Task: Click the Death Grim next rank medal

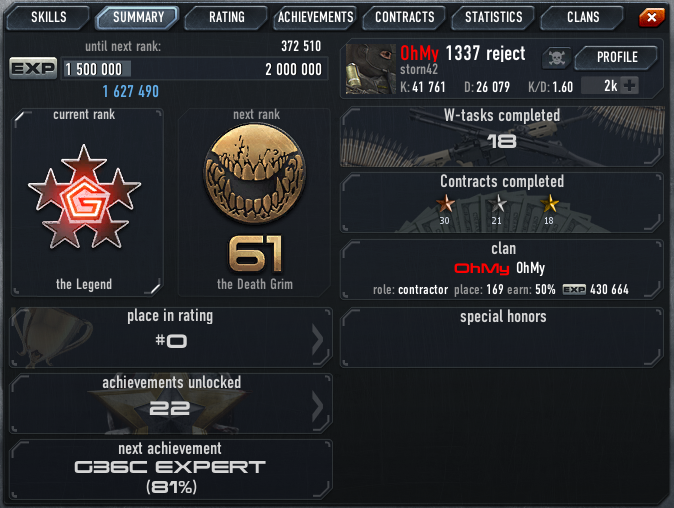Action: click(x=254, y=174)
